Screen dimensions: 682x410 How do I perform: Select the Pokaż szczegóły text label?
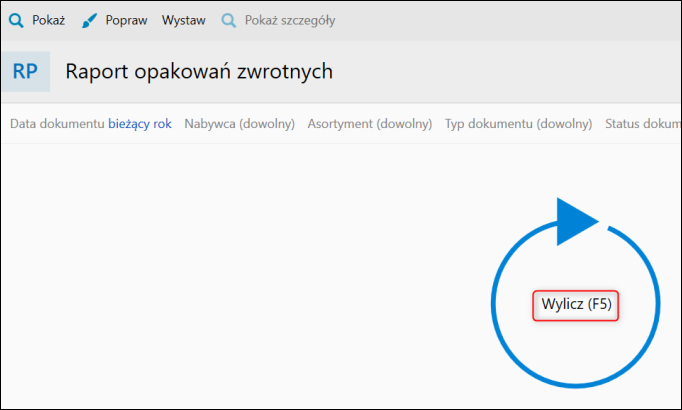(290, 20)
